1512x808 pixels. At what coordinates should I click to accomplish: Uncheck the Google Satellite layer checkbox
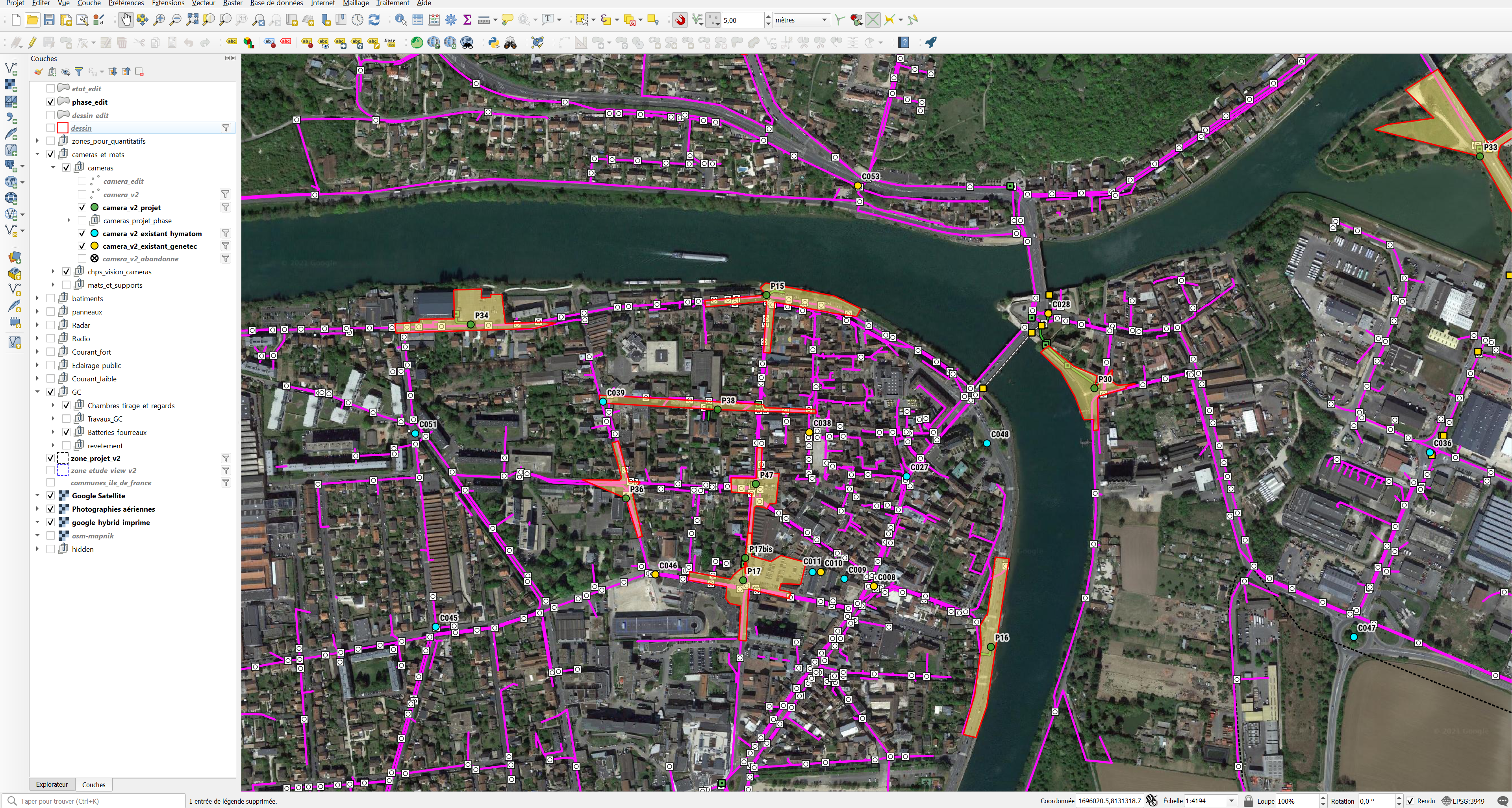(x=50, y=496)
